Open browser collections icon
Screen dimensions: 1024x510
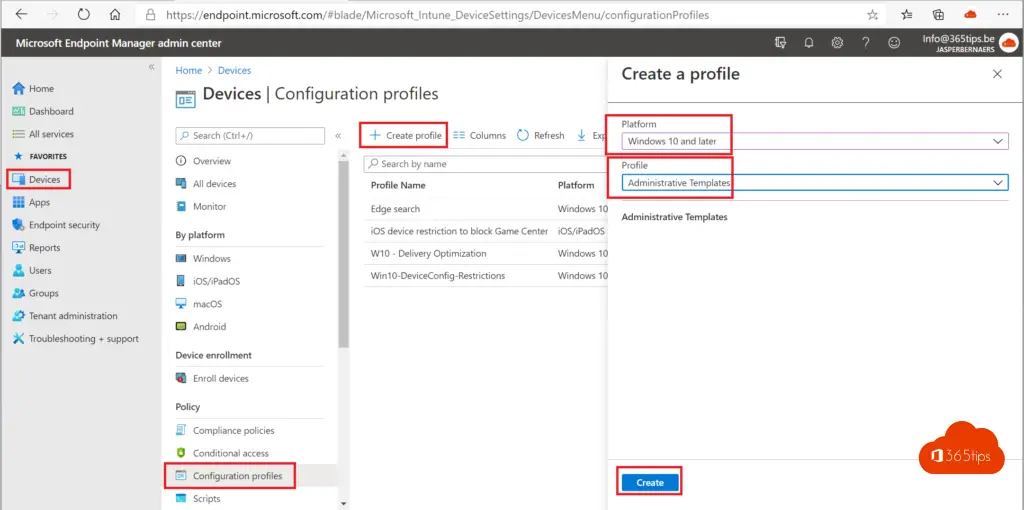tap(938, 14)
